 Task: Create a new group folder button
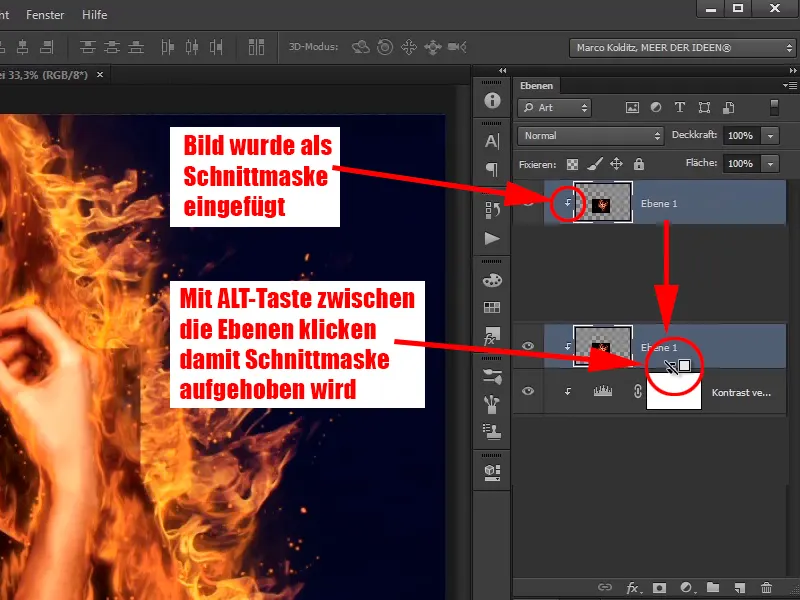coord(713,587)
